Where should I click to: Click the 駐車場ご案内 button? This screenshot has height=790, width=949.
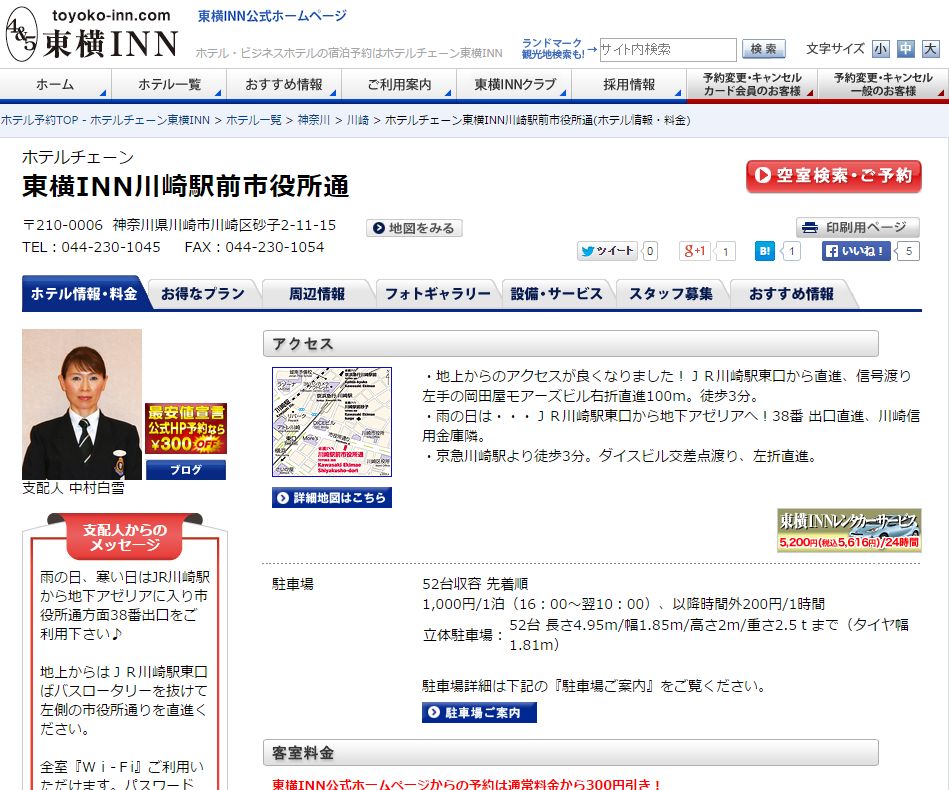[479, 713]
